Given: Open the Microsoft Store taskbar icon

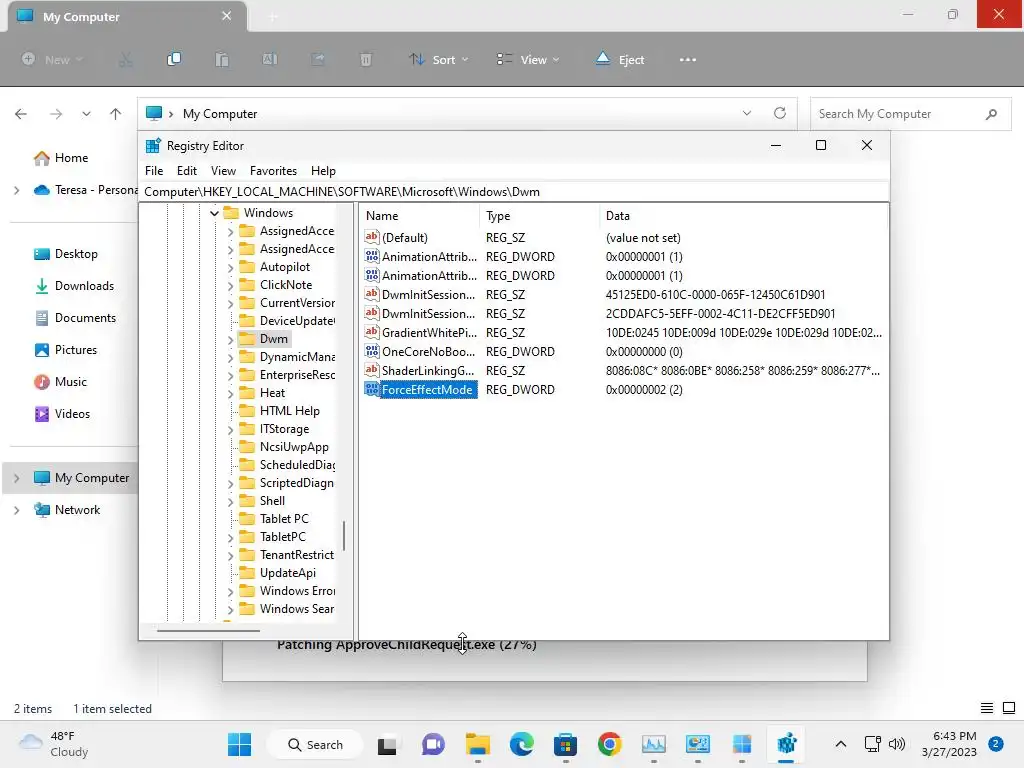Looking at the screenshot, I should 566,744.
